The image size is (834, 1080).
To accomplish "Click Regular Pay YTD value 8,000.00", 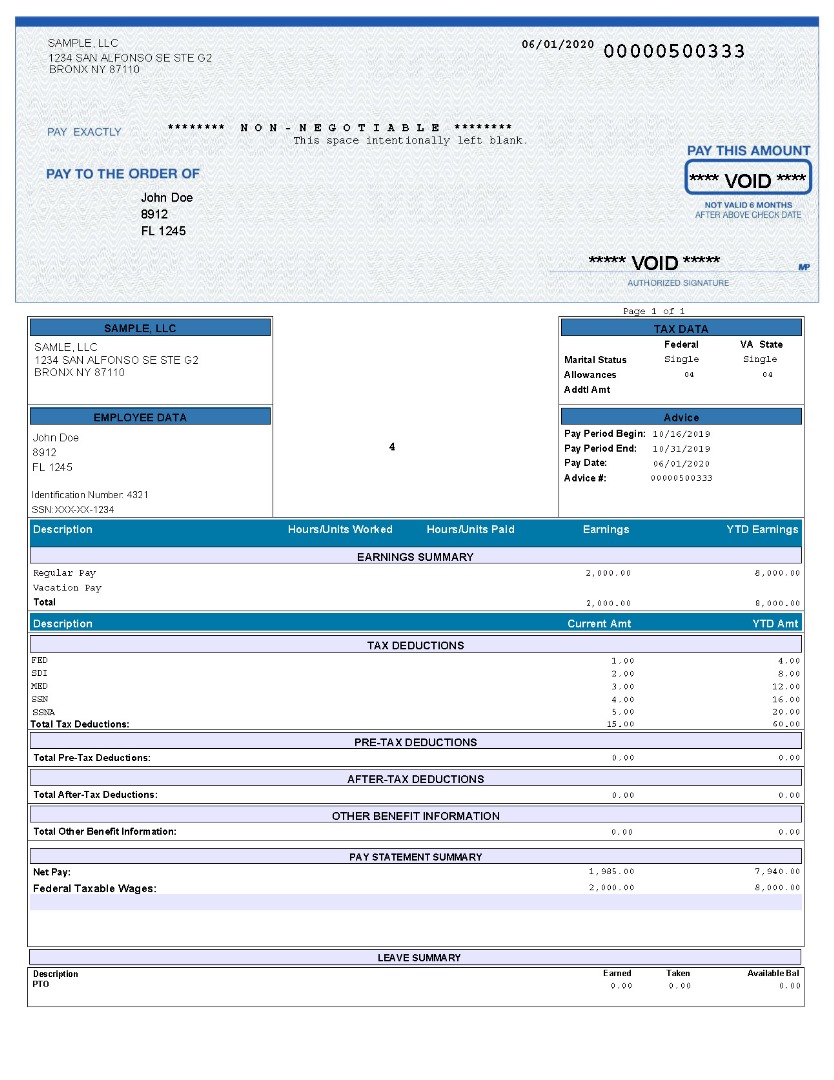I will [x=778, y=573].
